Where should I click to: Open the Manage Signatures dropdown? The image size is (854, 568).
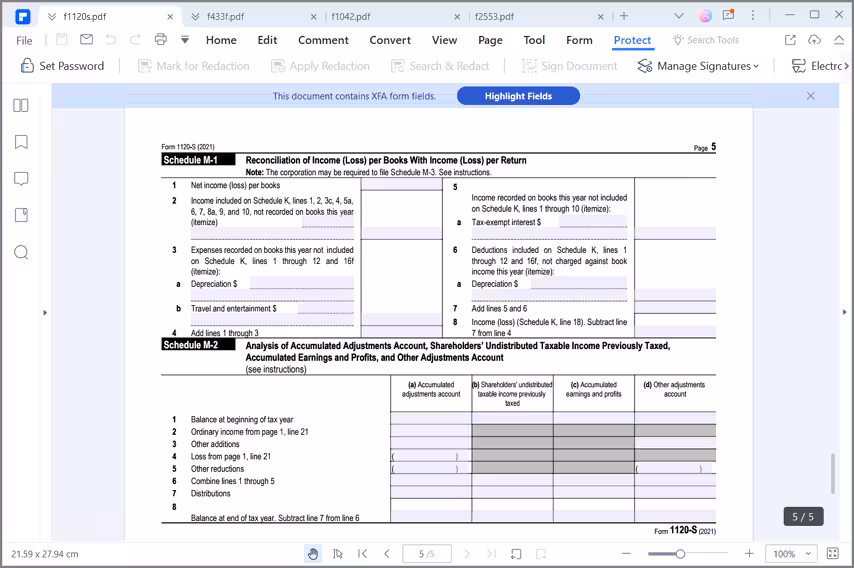[x=698, y=66]
